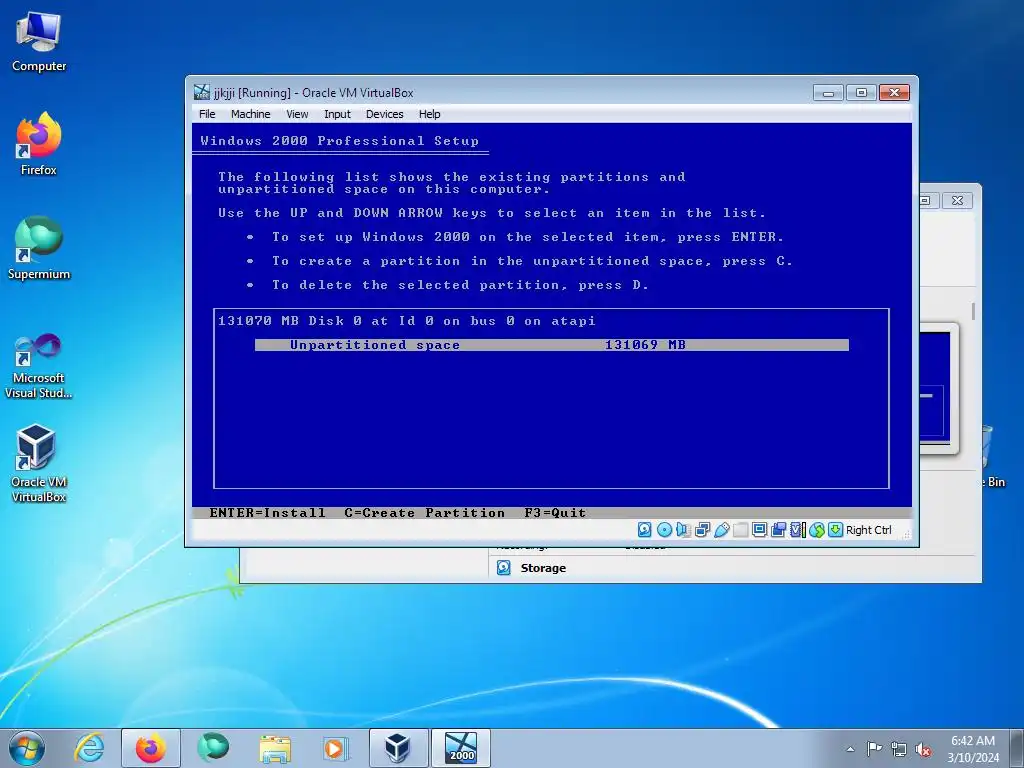Switch to the Windows 2000 VM taskbar button
The image size is (1024, 768).
pos(461,748)
